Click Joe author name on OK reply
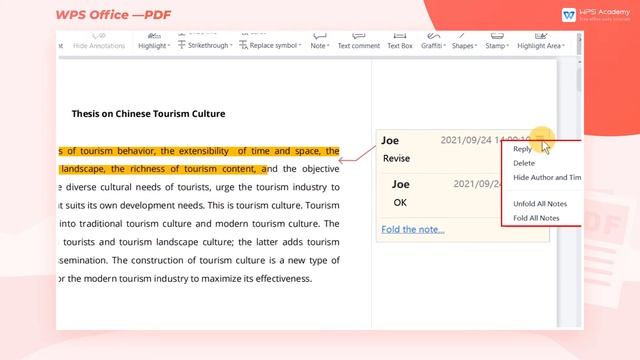This screenshot has width=640, height=360. click(x=400, y=184)
